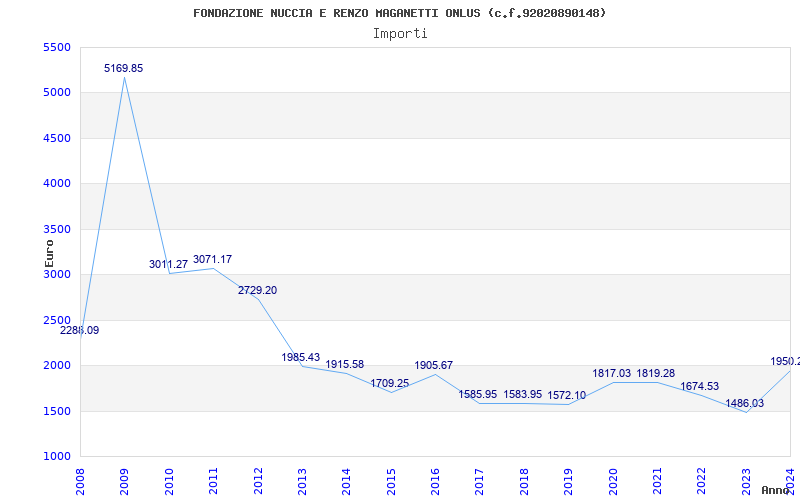Click the x-axis year 2011
800x500 pixels.
(x=213, y=481)
